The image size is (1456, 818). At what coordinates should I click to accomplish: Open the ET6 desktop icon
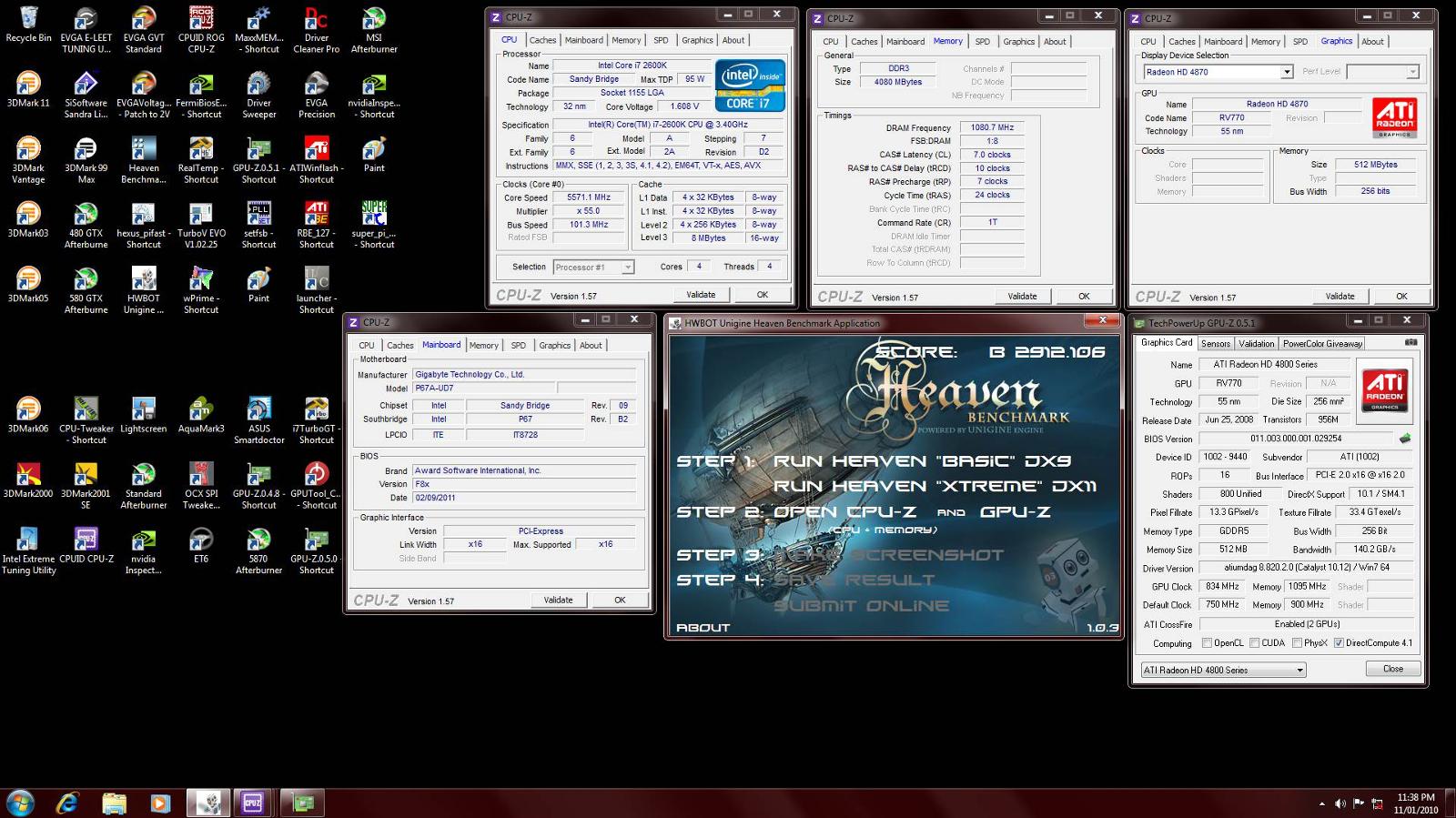(x=201, y=545)
